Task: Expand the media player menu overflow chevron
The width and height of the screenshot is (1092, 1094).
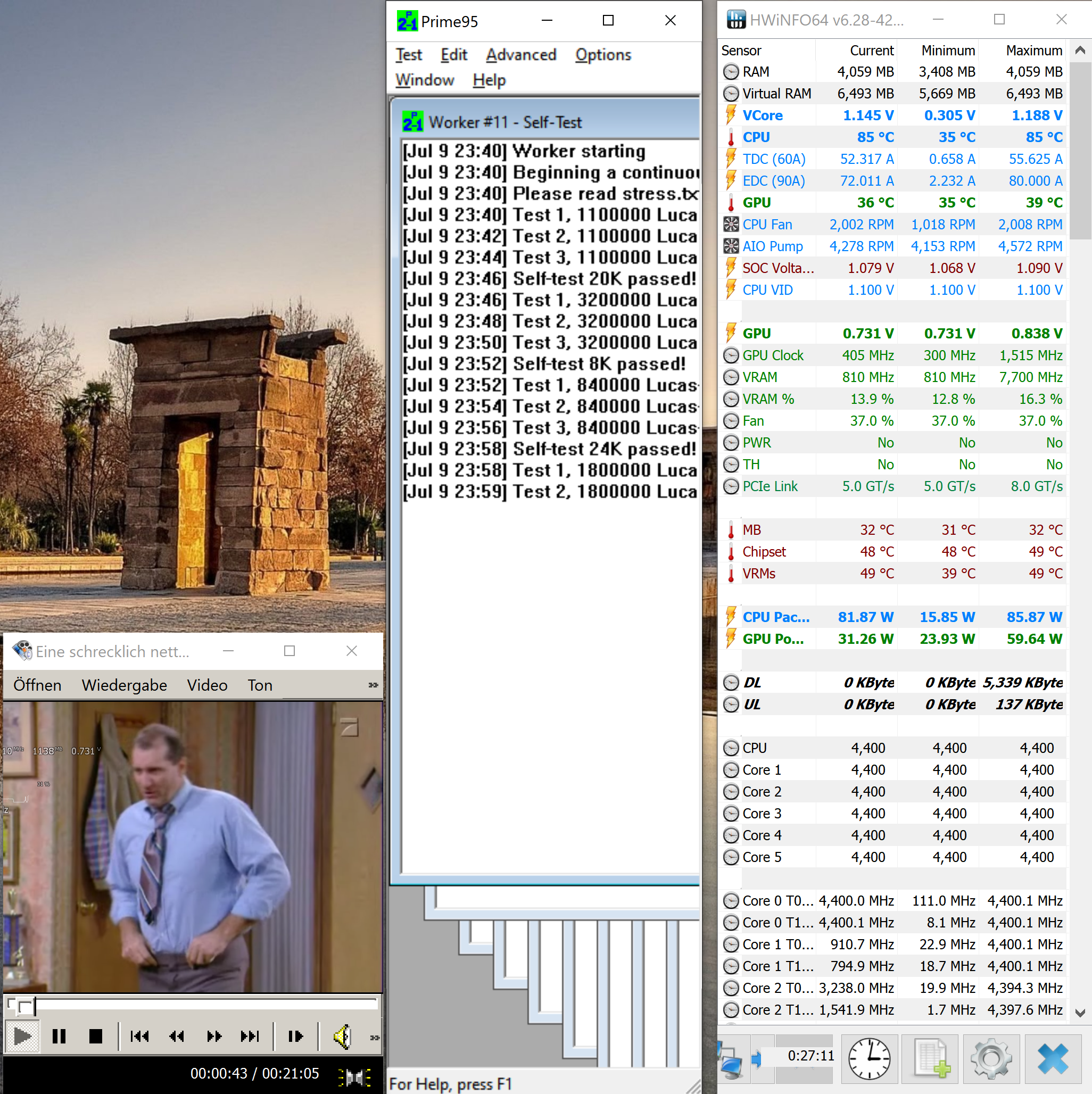Action: 373,685
